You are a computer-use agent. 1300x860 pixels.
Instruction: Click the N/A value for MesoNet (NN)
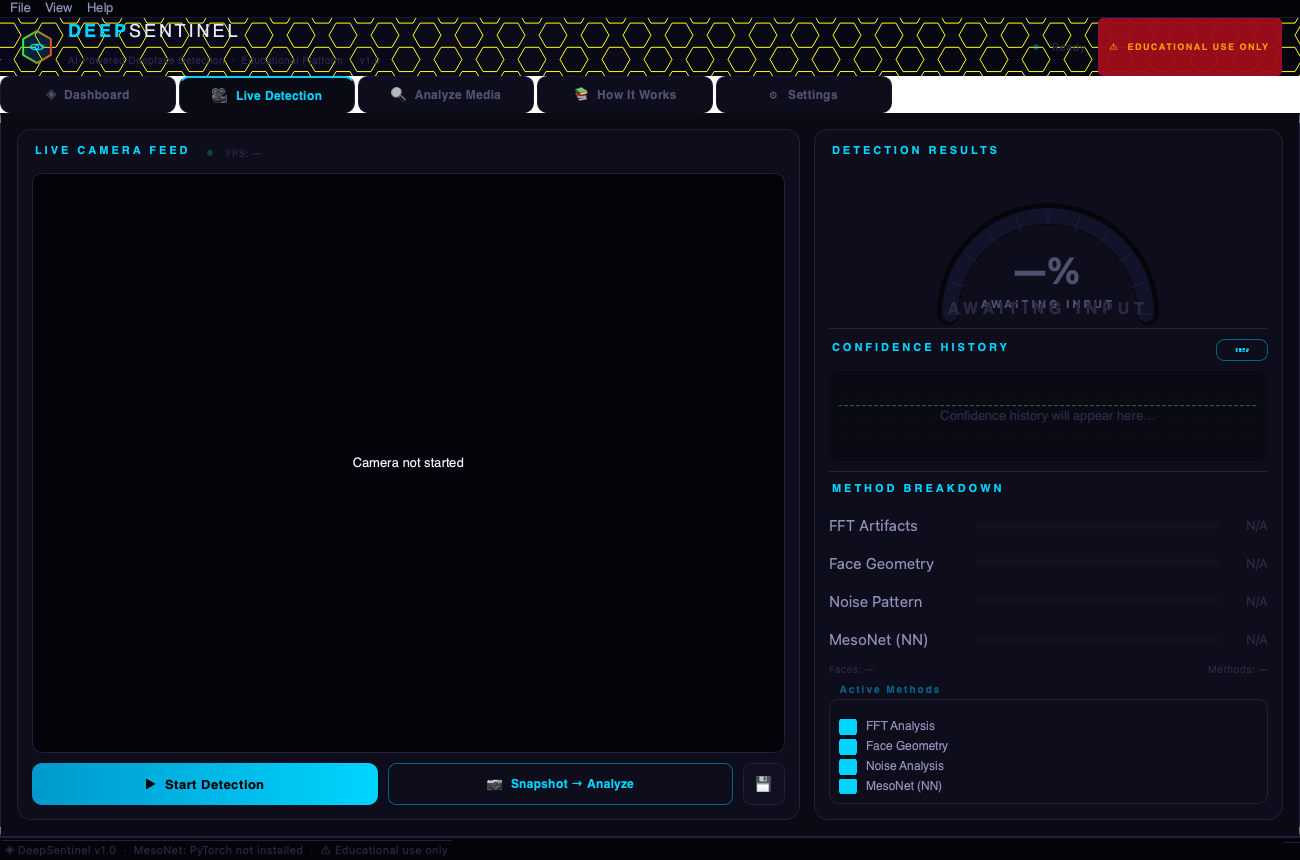coord(1256,640)
